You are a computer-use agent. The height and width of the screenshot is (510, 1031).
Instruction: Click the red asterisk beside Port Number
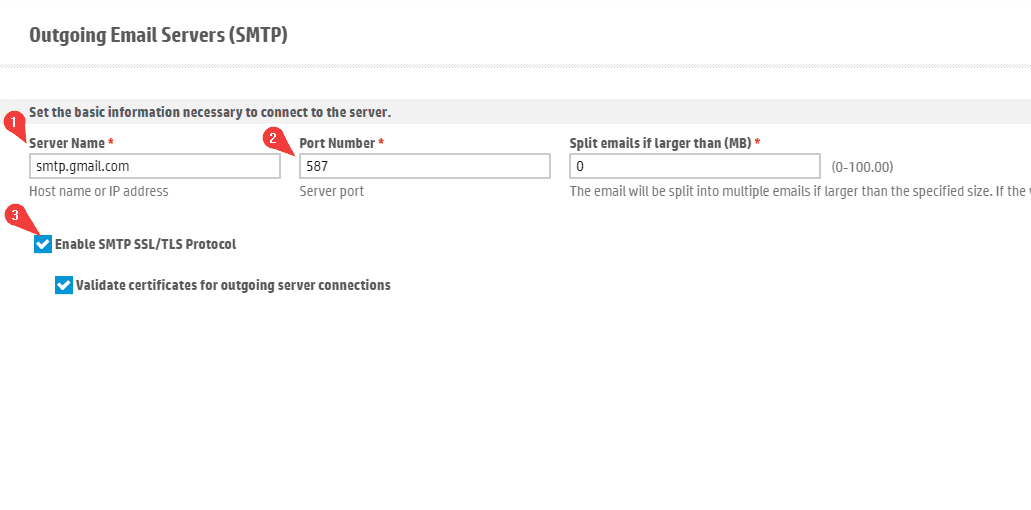click(381, 143)
